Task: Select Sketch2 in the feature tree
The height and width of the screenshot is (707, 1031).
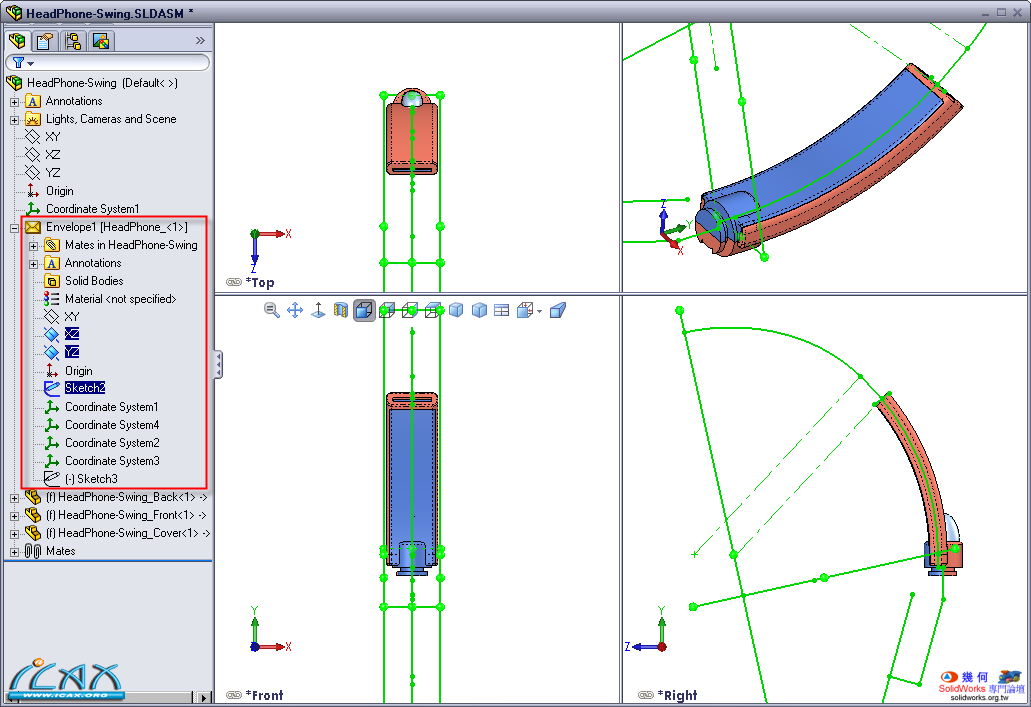Action: pyautogui.click(x=85, y=388)
